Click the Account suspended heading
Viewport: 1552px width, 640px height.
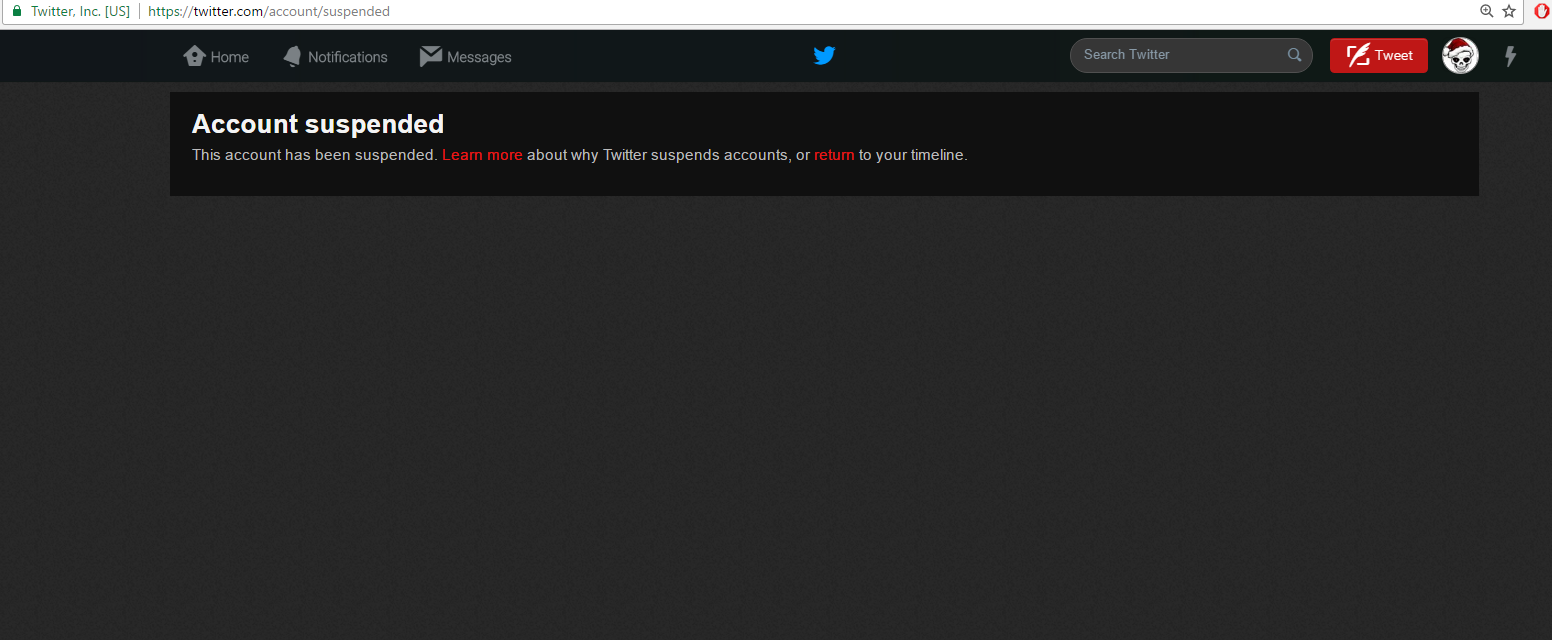tap(318, 124)
